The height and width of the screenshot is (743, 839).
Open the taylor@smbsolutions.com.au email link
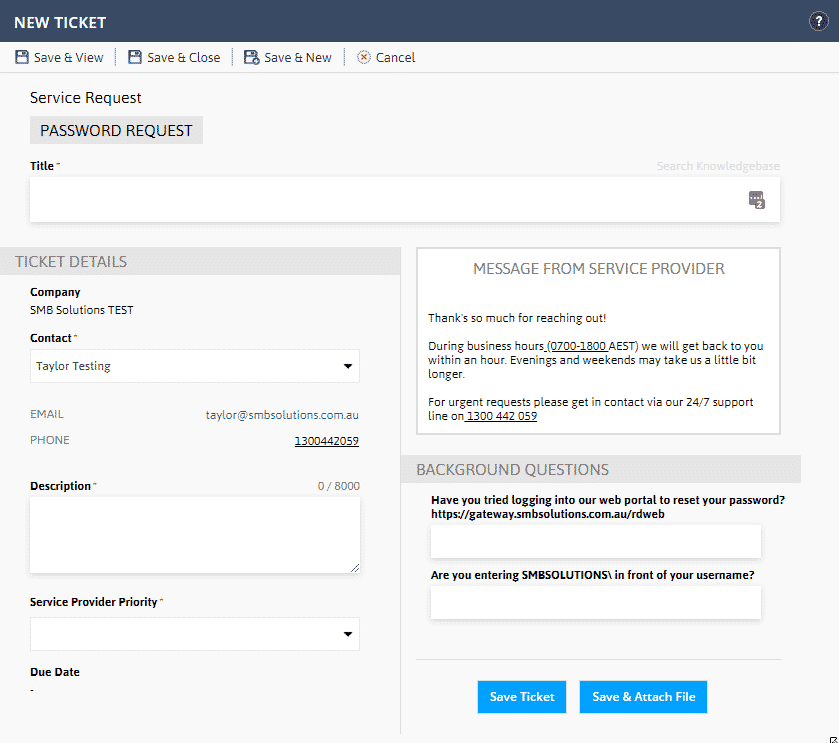pyautogui.click(x=282, y=415)
